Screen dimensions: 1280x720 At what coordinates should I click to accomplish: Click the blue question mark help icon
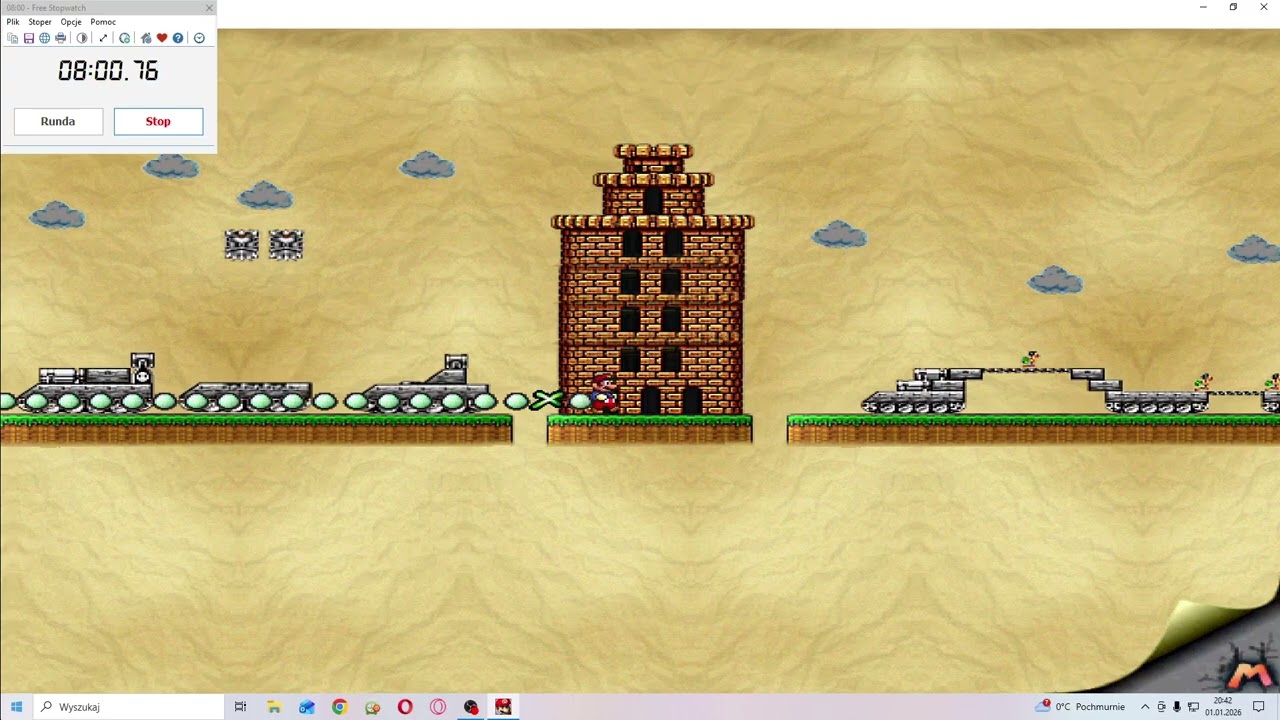pos(178,38)
